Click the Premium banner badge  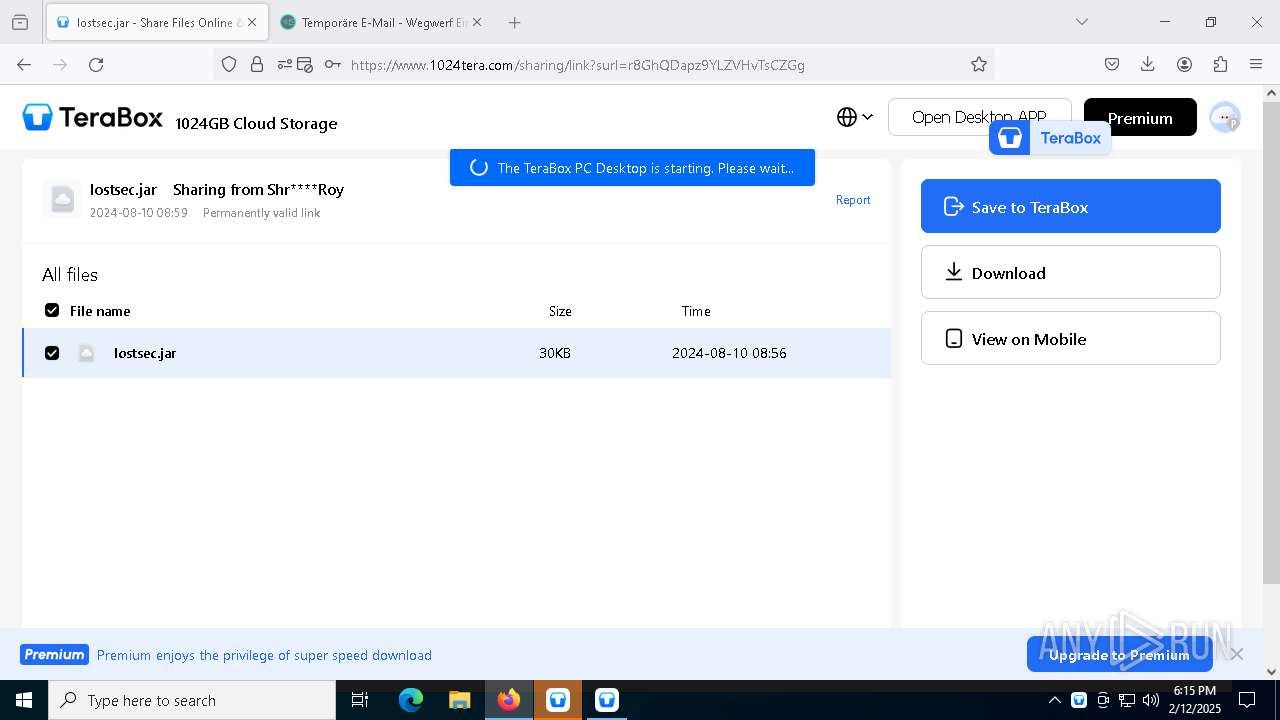coord(54,655)
